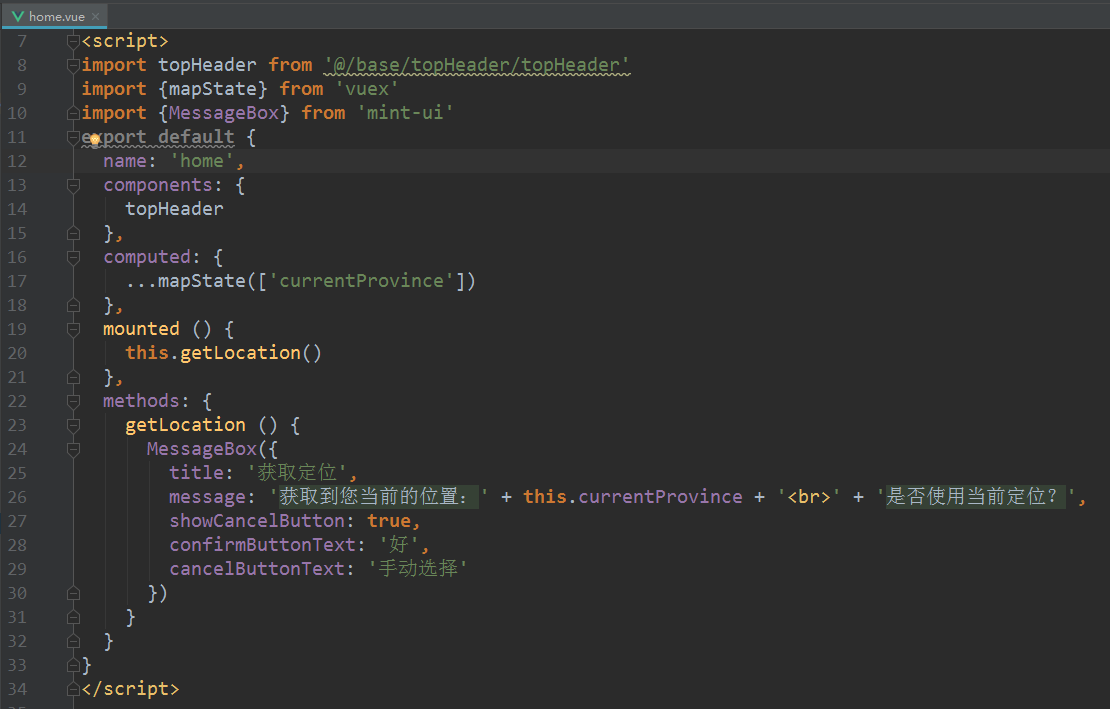The height and width of the screenshot is (709, 1110).
Task: Click the '手动选择' string on line 29
Action: (x=417, y=570)
